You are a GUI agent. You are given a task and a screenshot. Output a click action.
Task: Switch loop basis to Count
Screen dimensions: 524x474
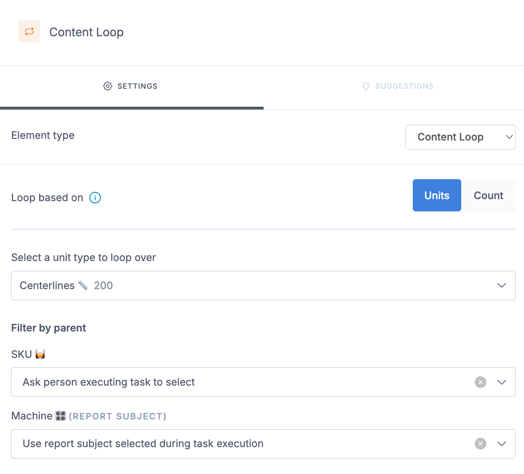tap(488, 195)
